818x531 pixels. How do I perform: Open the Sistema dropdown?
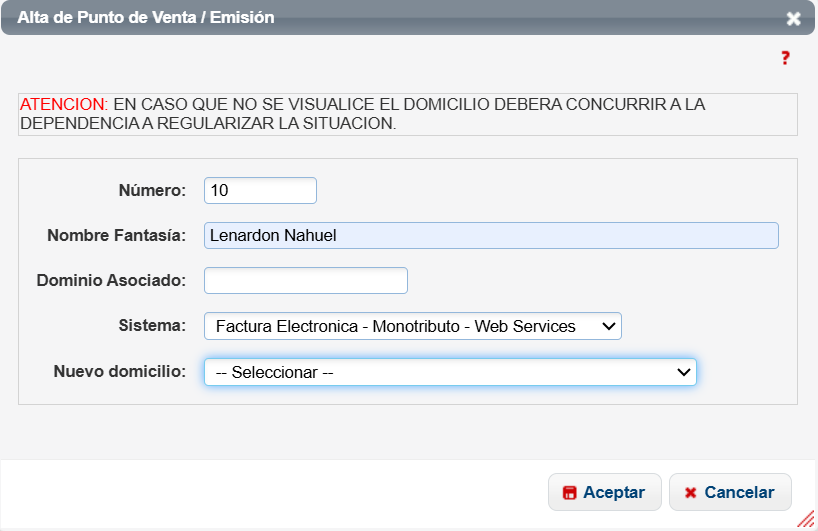pyautogui.click(x=413, y=326)
